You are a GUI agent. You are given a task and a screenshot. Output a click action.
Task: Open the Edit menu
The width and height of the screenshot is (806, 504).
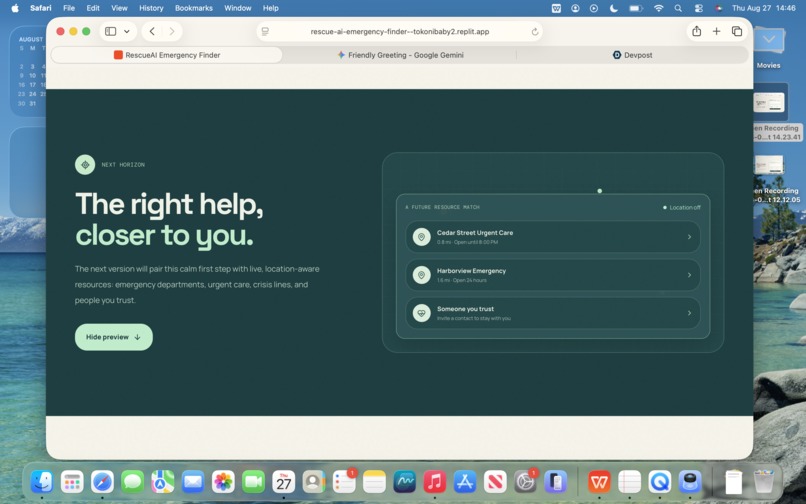93,8
